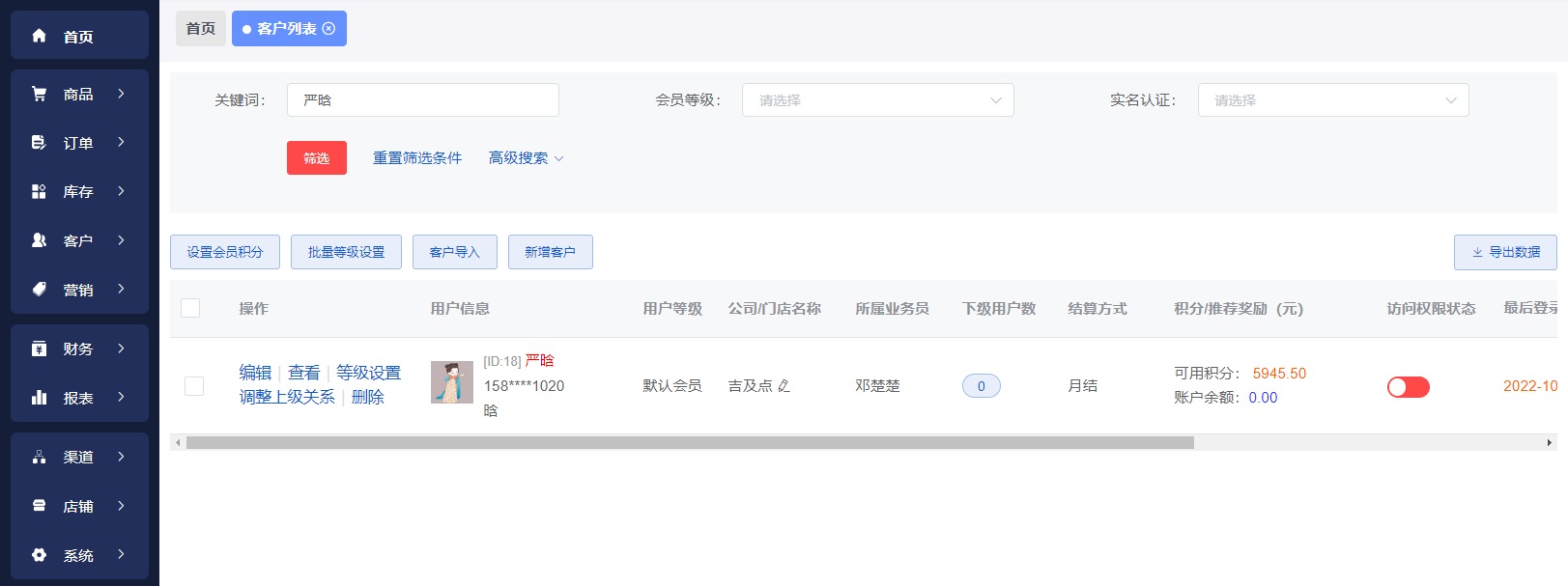Open the 会员等级 dropdown

click(877, 100)
